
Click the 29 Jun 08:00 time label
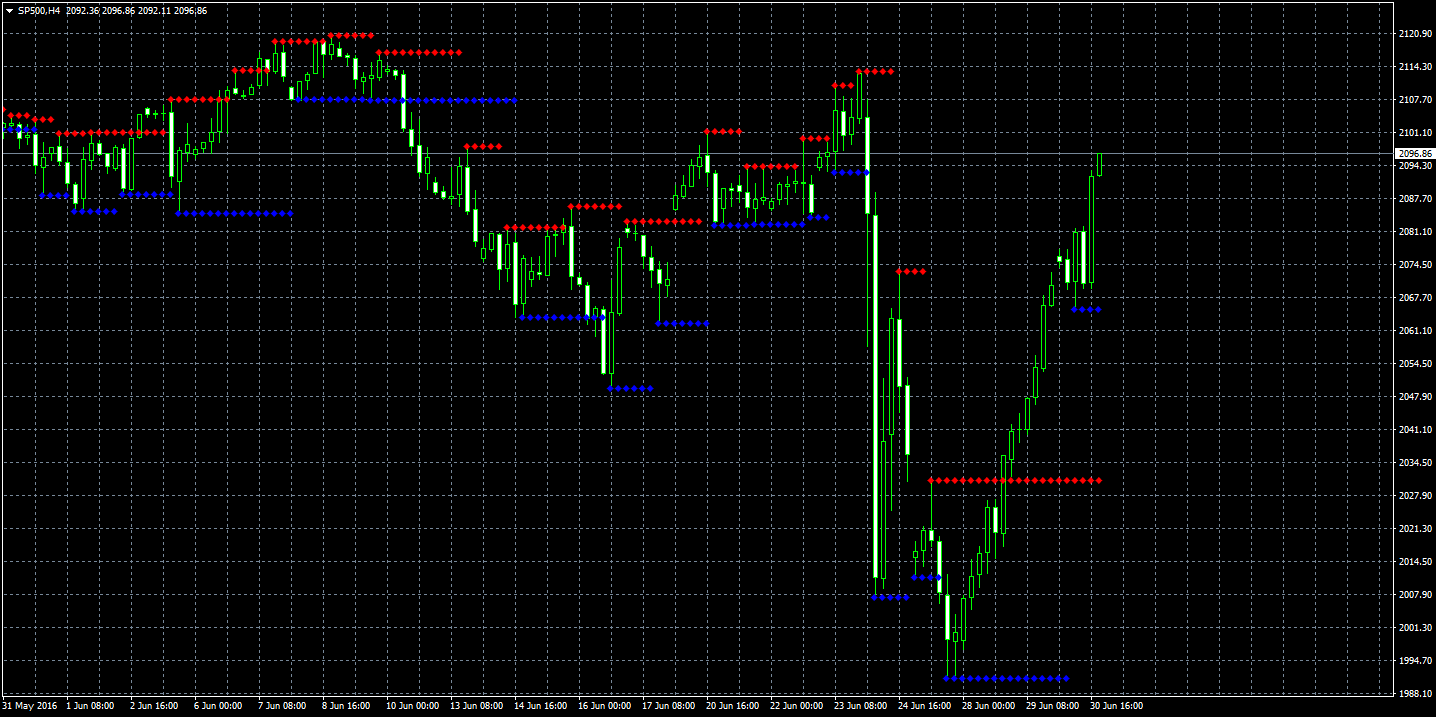1052,706
